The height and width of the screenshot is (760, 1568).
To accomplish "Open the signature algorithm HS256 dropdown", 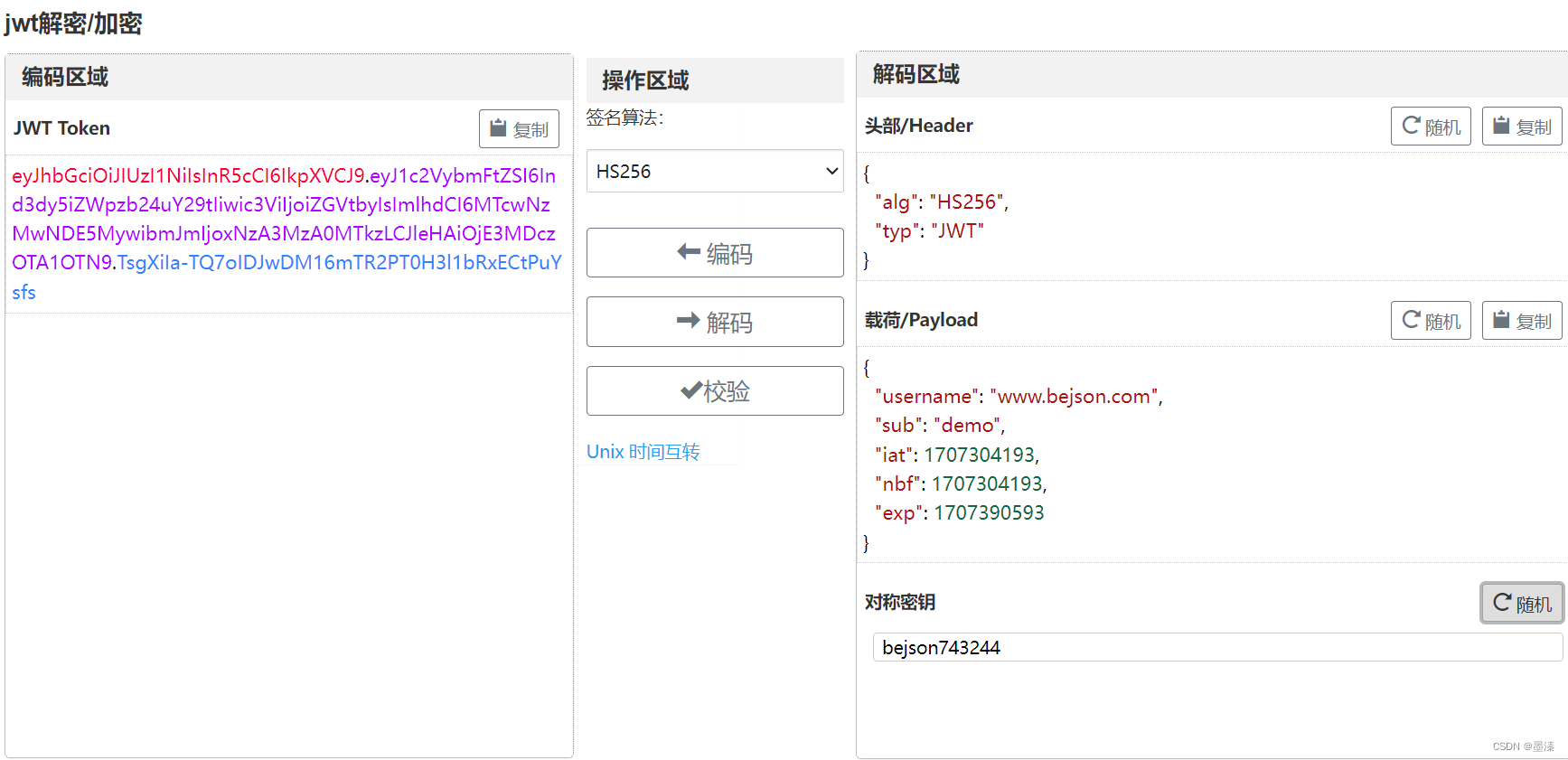I will tap(715, 171).
